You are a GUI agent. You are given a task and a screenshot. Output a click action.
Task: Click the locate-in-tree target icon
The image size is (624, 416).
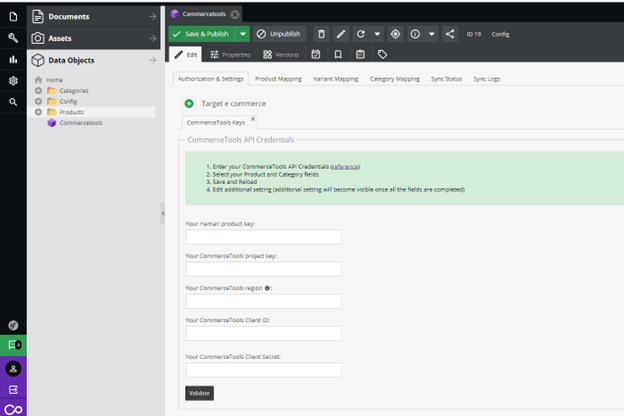click(x=395, y=34)
